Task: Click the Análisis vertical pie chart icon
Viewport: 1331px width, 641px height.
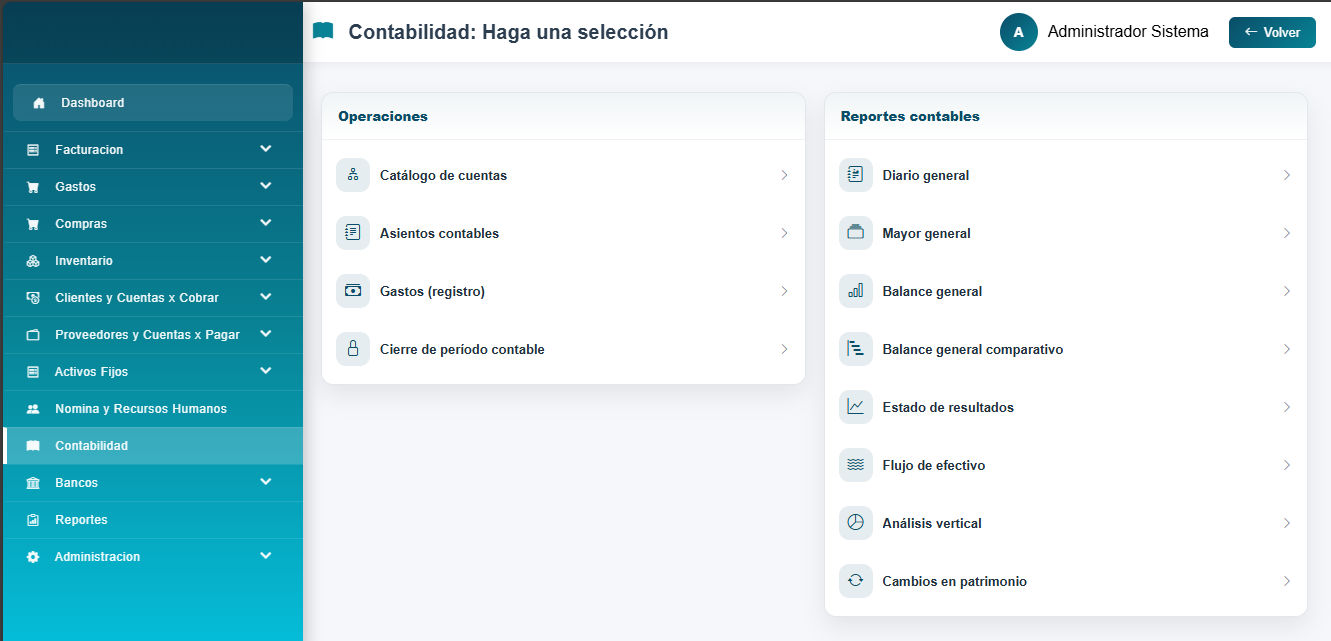Action: 855,523
